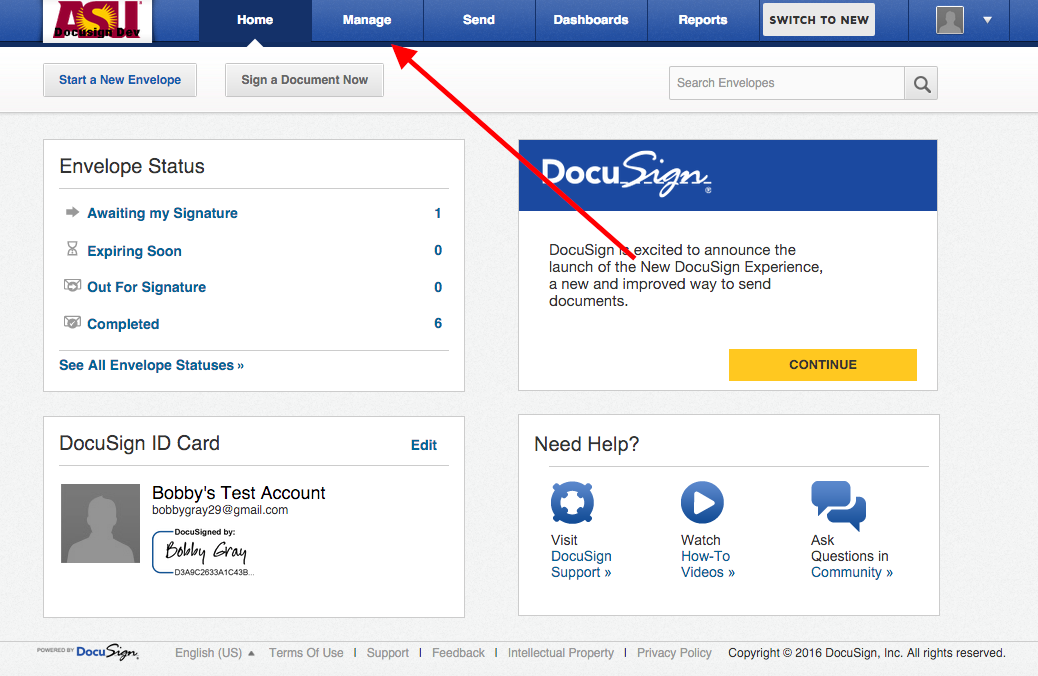Click the New DocuSign Experience announcement text

tap(686, 275)
